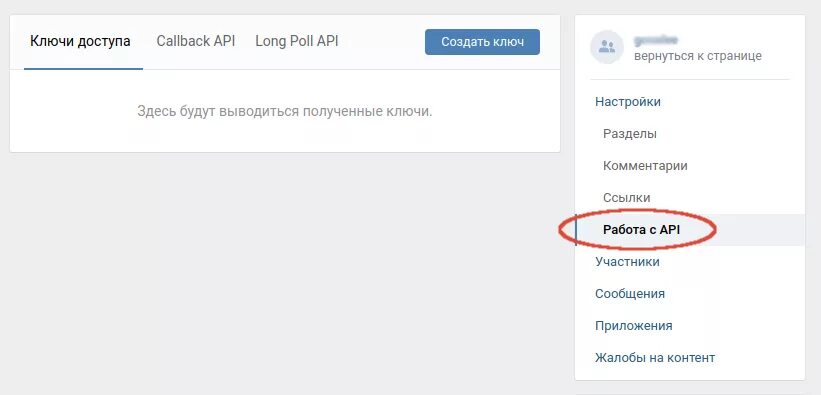Screen dimensions: 821x395
Task: Select the "Ссылки" sidebar item
Action: coord(627,198)
